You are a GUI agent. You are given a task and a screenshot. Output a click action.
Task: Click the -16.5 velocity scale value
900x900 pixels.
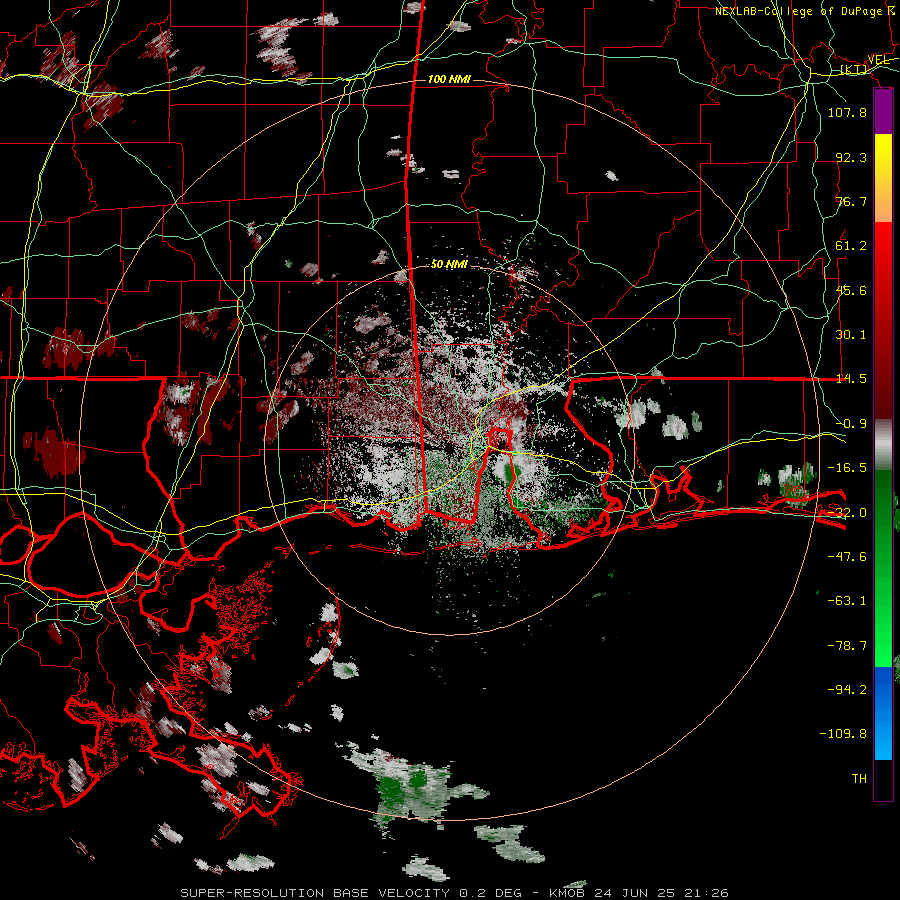point(847,468)
